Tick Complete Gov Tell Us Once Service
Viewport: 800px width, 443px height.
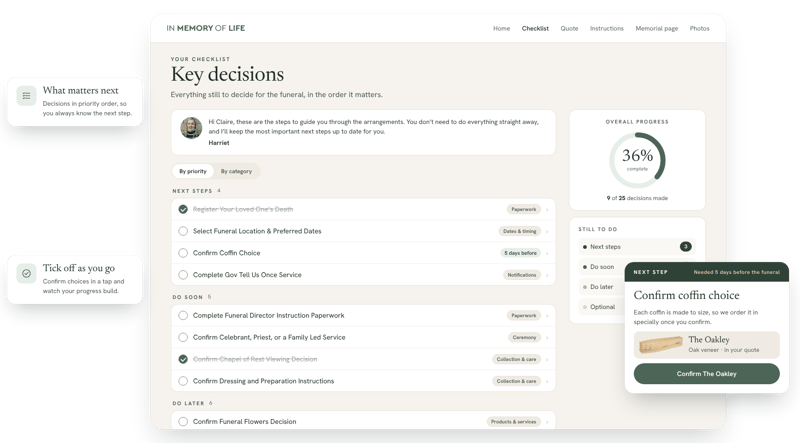pyautogui.click(x=183, y=275)
